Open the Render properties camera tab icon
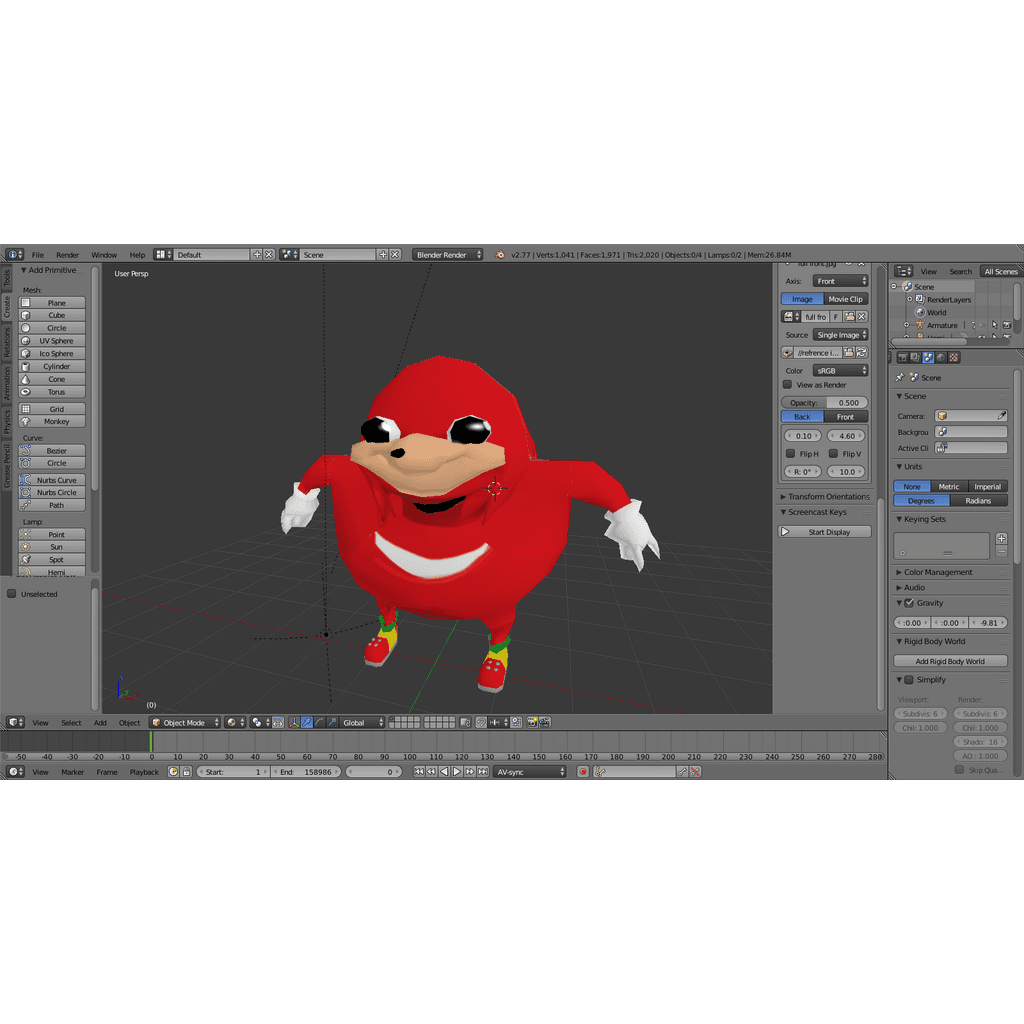 pos(903,357)
